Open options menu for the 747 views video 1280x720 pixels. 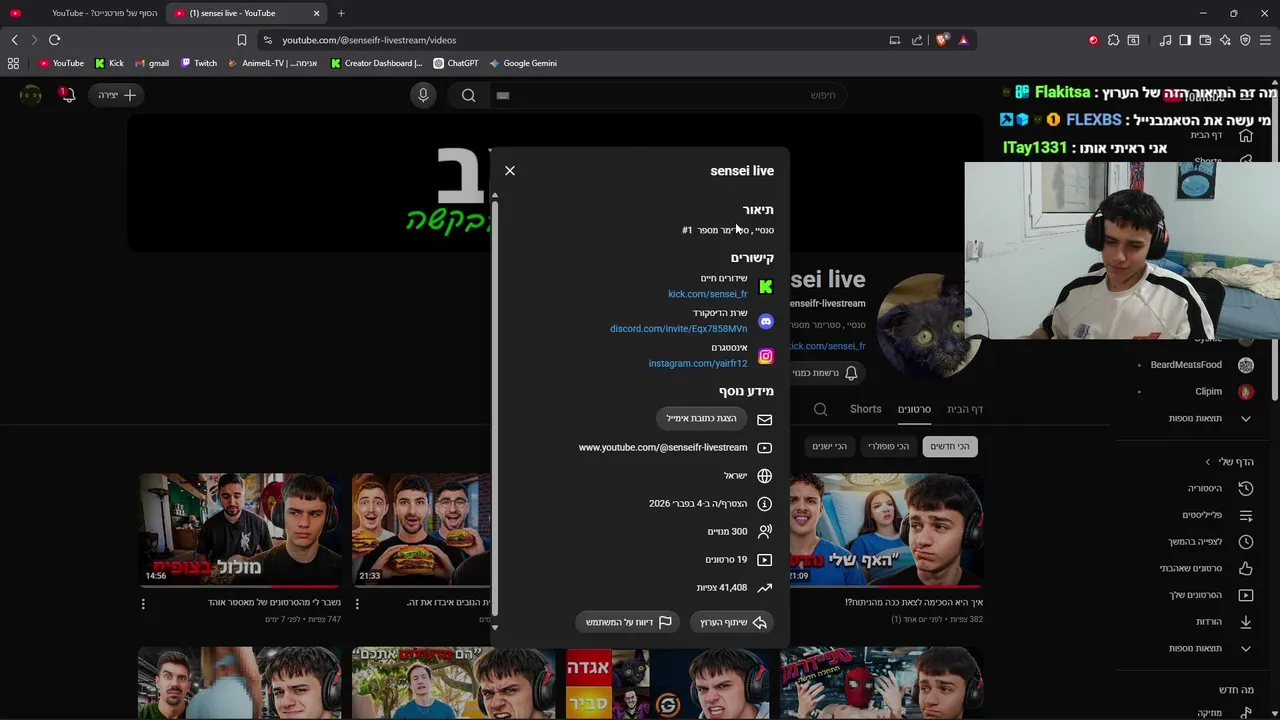coord(143,604)
